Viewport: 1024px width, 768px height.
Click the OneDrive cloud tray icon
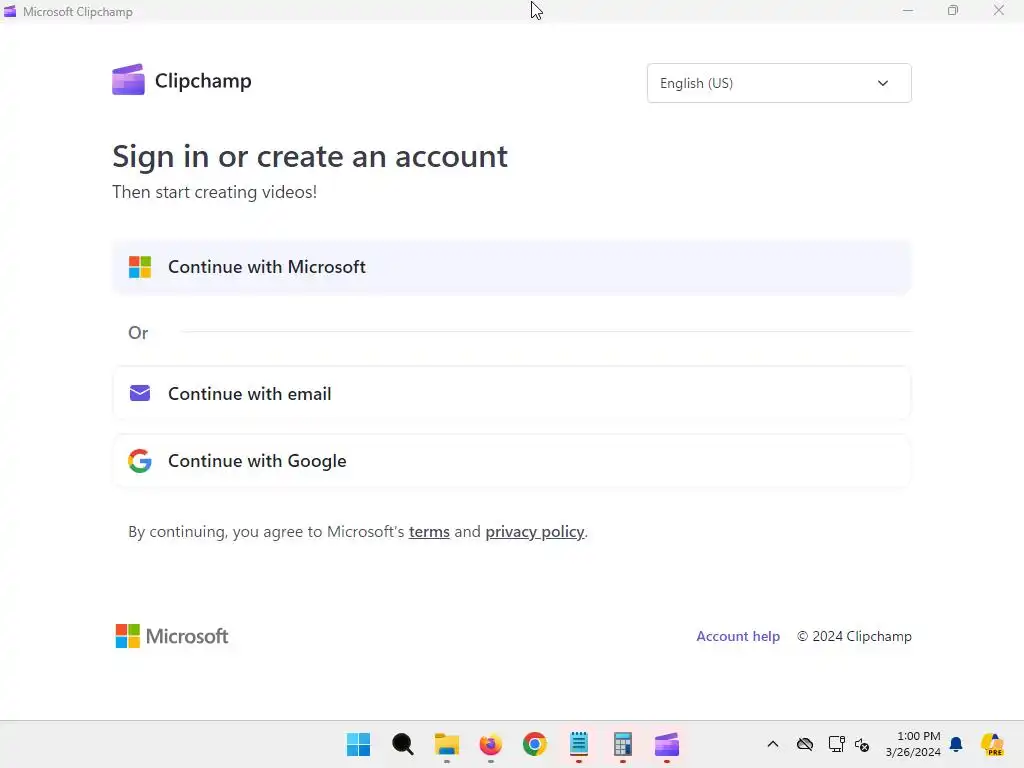pyautogui.click(x=805, y=744)
